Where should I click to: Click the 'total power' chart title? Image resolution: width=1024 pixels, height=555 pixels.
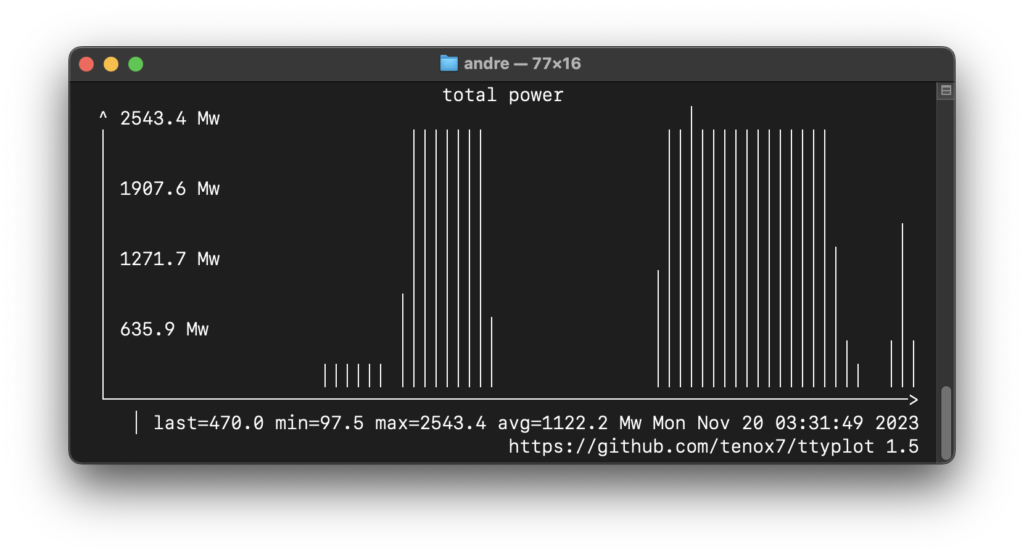click(x=503, y=95)
